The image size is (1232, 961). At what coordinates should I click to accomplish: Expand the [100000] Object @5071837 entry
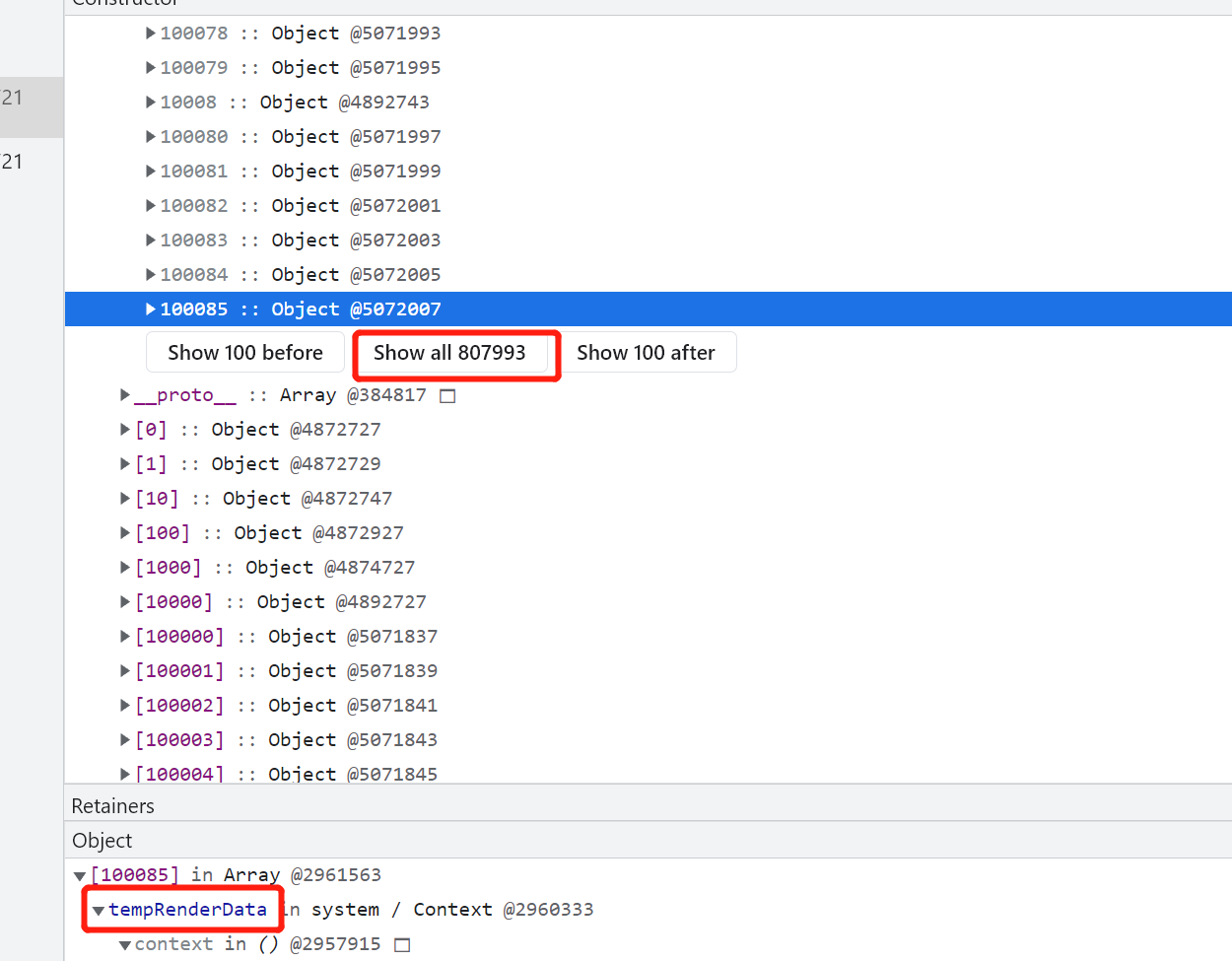[125, 637]
